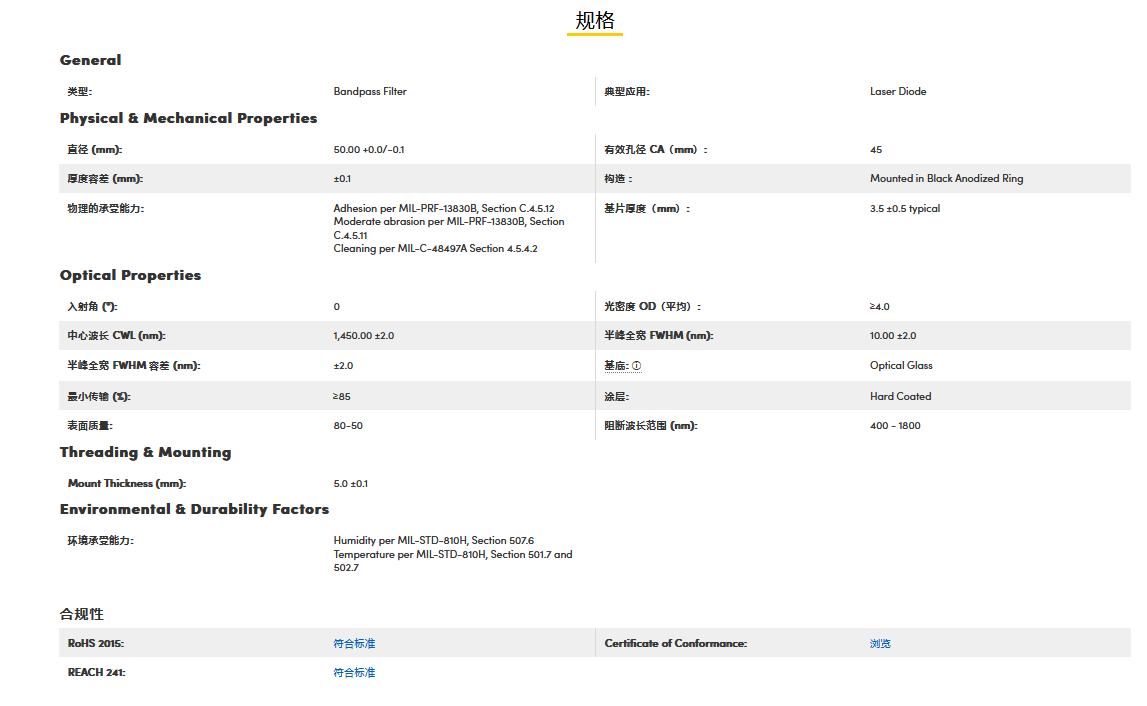The image size is (1147, 706).
Task: Click the Optical Properties section heading
Action: (x=130, y=275)
